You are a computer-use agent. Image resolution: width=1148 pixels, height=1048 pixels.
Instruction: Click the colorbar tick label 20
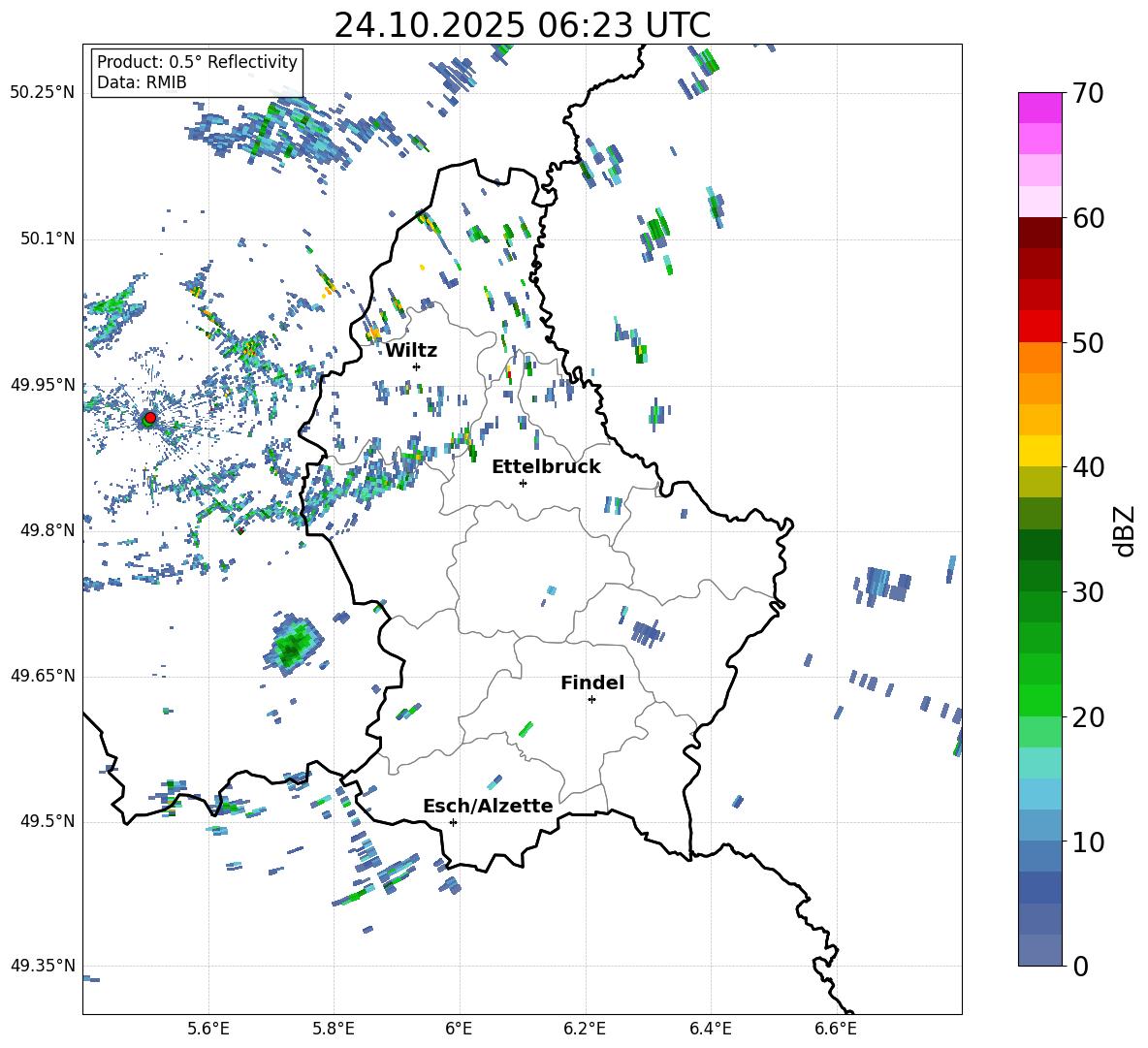[x=1088, y=717]
